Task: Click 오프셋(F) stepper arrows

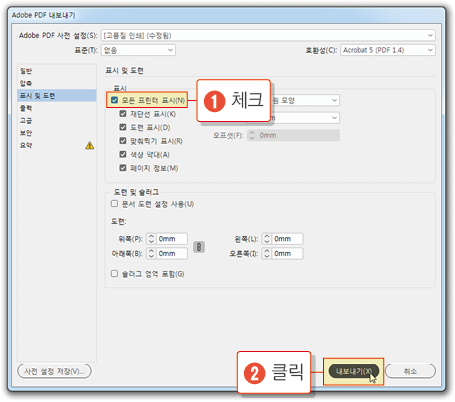Action: pos(252,135)
